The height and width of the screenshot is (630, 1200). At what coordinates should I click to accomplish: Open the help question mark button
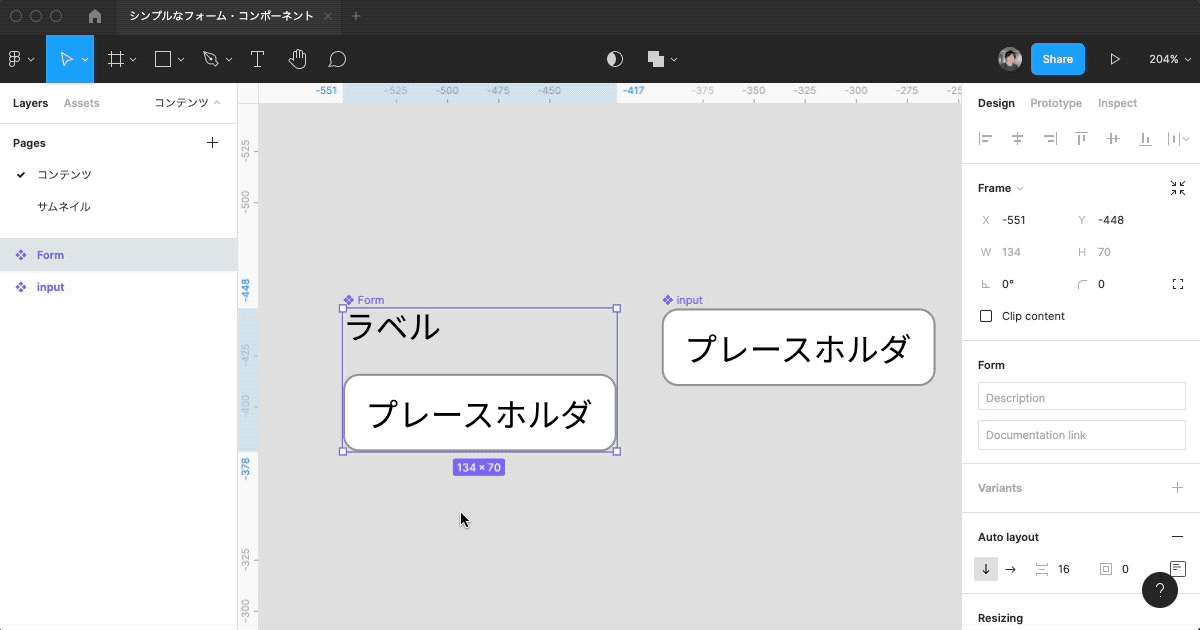coord(1160,590)
